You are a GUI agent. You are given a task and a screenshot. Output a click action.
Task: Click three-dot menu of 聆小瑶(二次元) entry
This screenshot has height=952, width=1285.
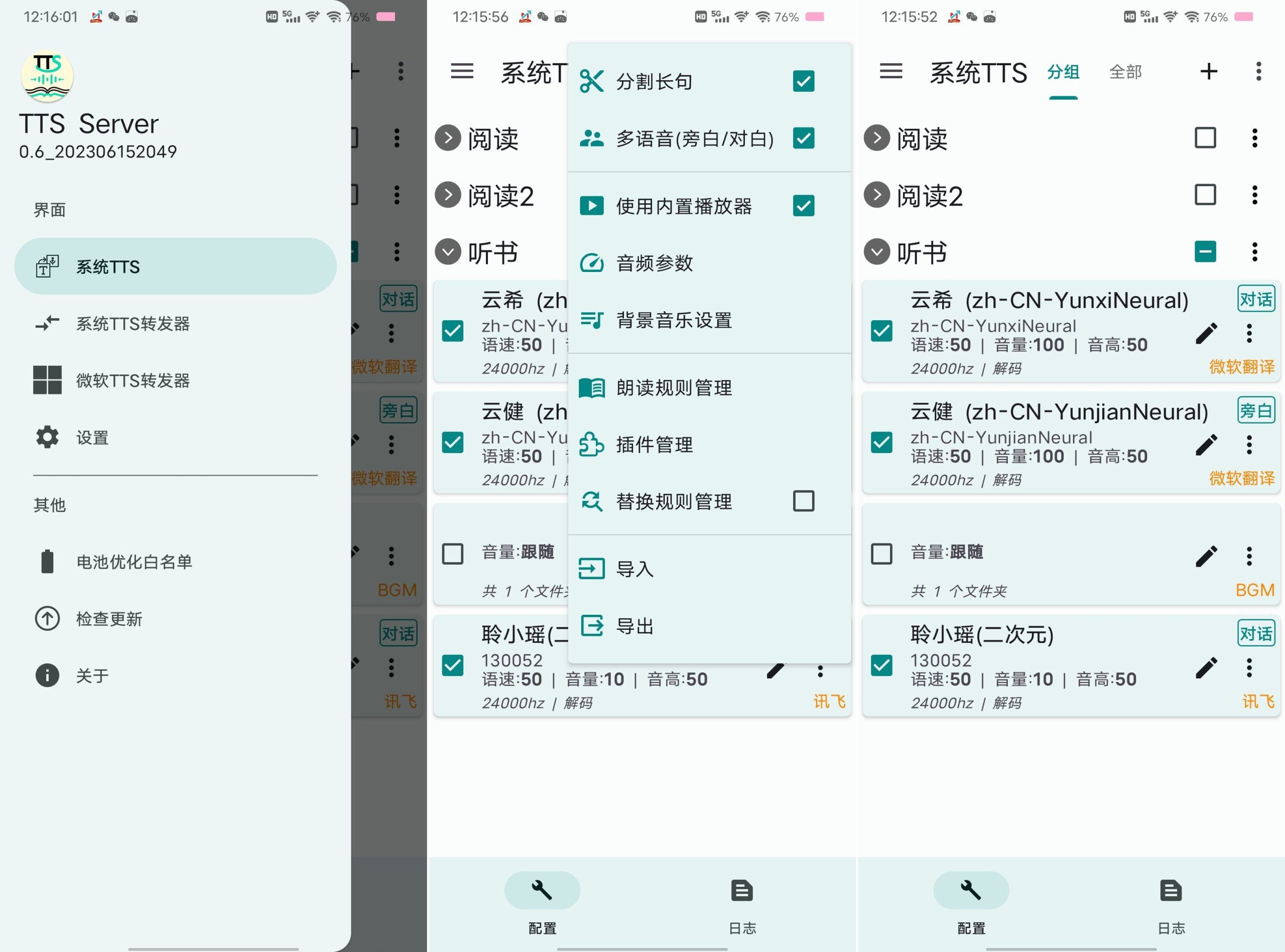(x=1249, y=667)
